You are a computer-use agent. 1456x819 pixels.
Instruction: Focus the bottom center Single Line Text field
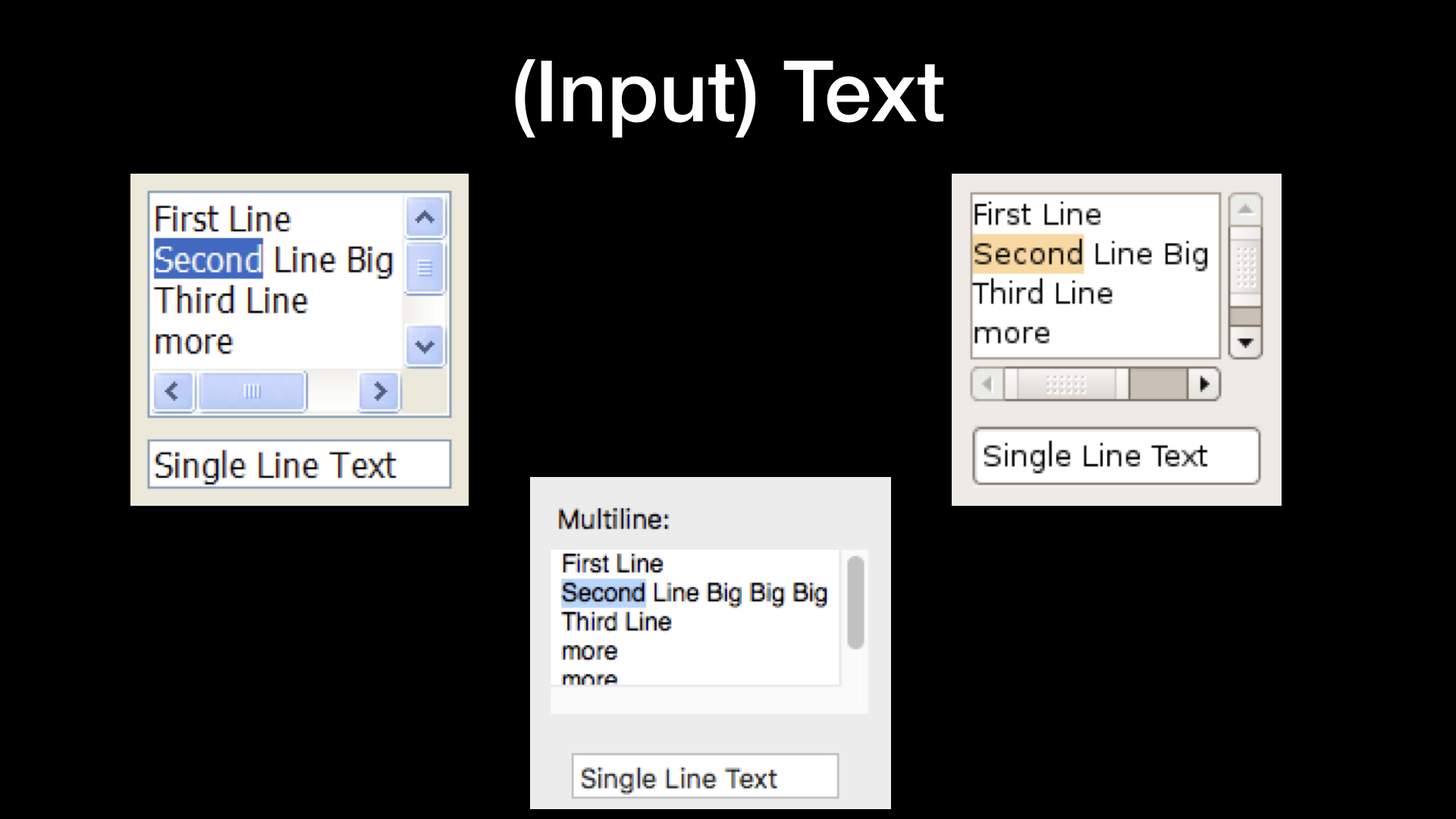[704, 777]
